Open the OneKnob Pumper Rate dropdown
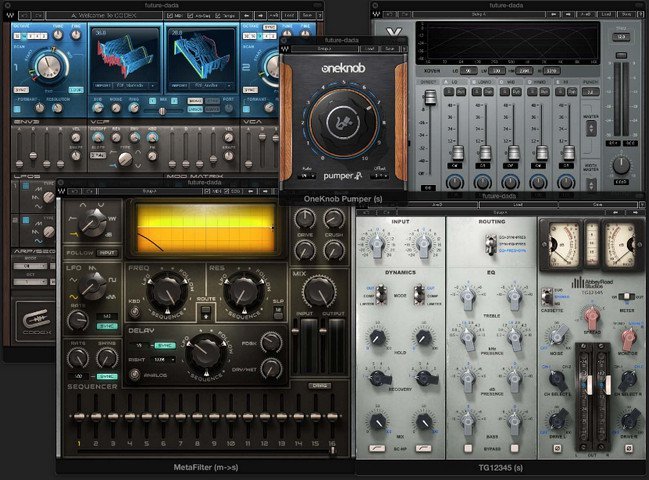Screen dimensions: 649x480 (x=308, y=176)
